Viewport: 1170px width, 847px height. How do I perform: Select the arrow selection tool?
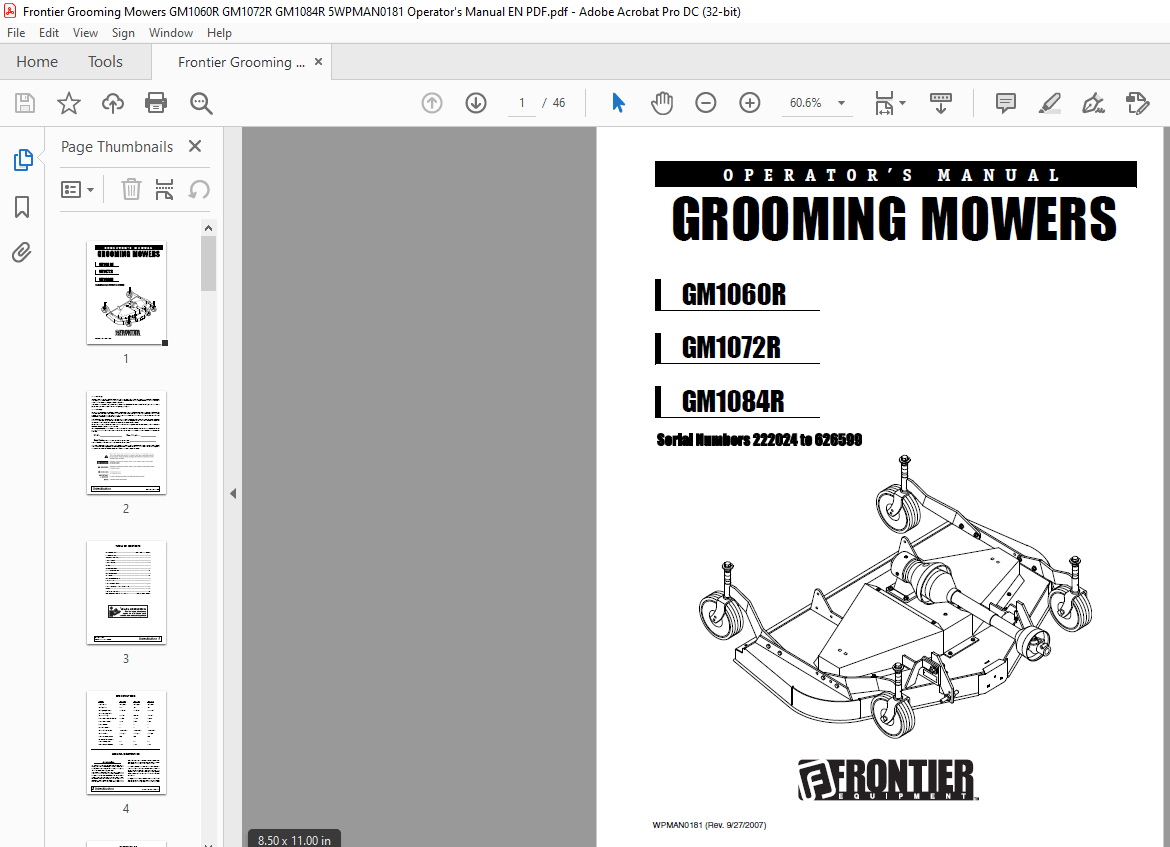tap(618, 103)
